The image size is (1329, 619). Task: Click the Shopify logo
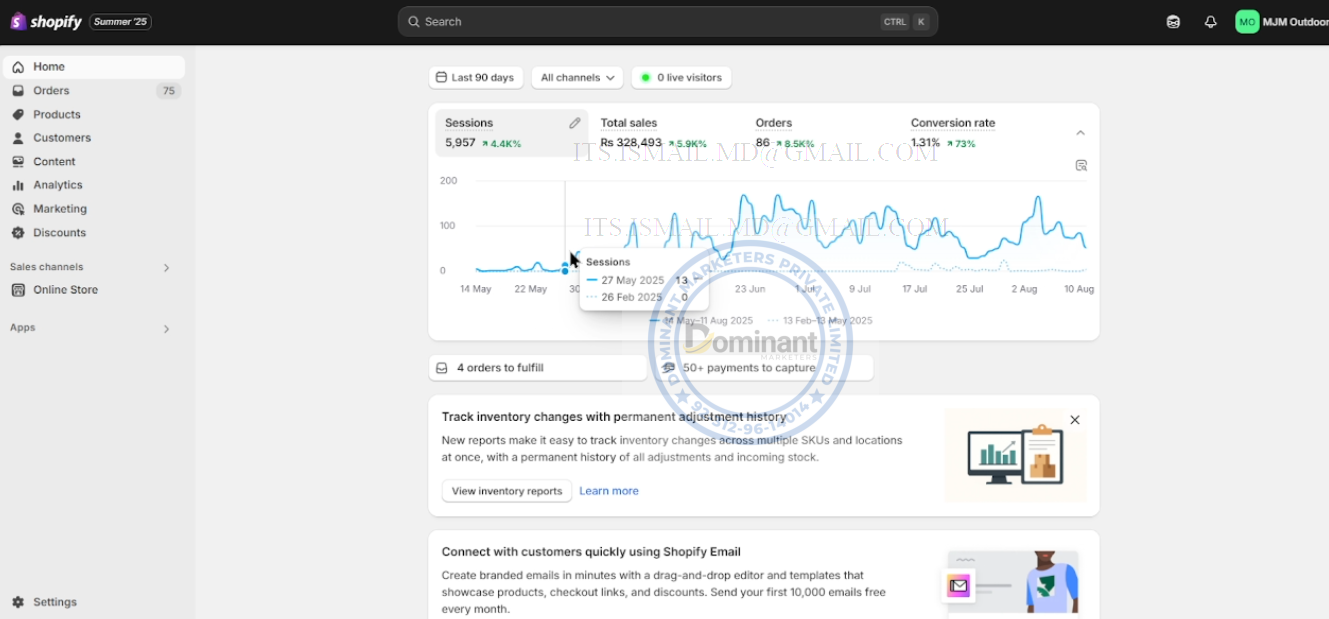coord(47,21)
